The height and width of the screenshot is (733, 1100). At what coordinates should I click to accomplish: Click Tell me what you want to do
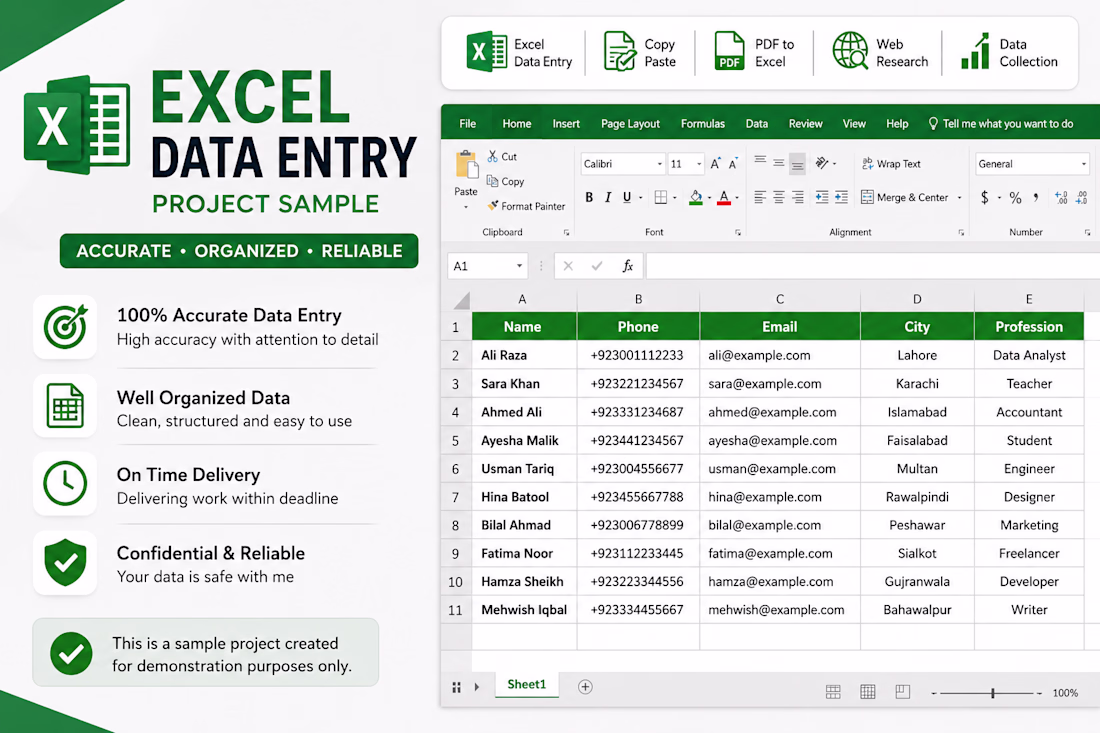click(1001, 123)
